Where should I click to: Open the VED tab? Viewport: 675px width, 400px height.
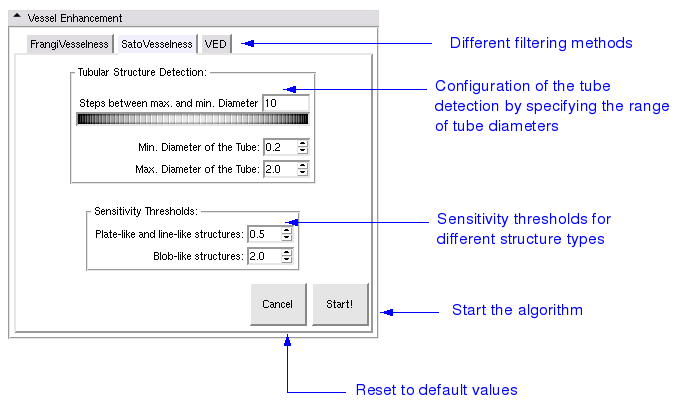pyautogui.click(x=215, y=44)
